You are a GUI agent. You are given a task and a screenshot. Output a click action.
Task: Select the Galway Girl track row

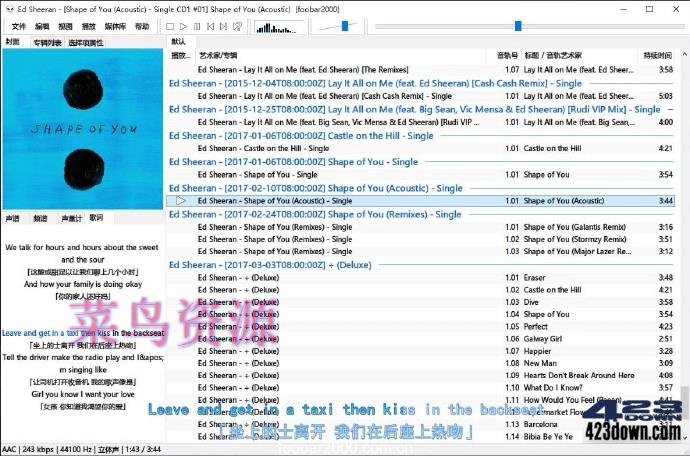tap(422, 339)
